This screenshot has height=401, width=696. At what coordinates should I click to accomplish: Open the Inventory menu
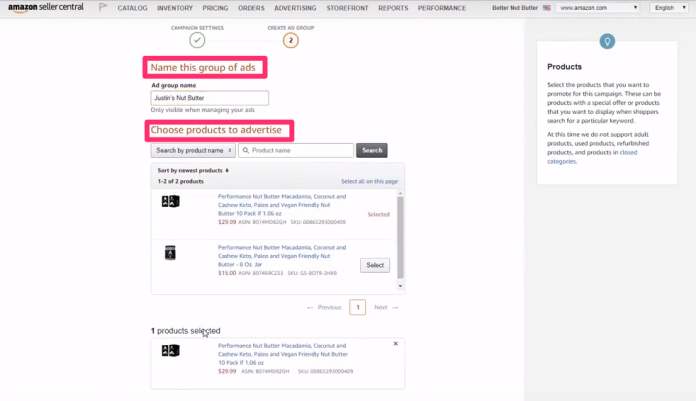click(x=175, y=8)
